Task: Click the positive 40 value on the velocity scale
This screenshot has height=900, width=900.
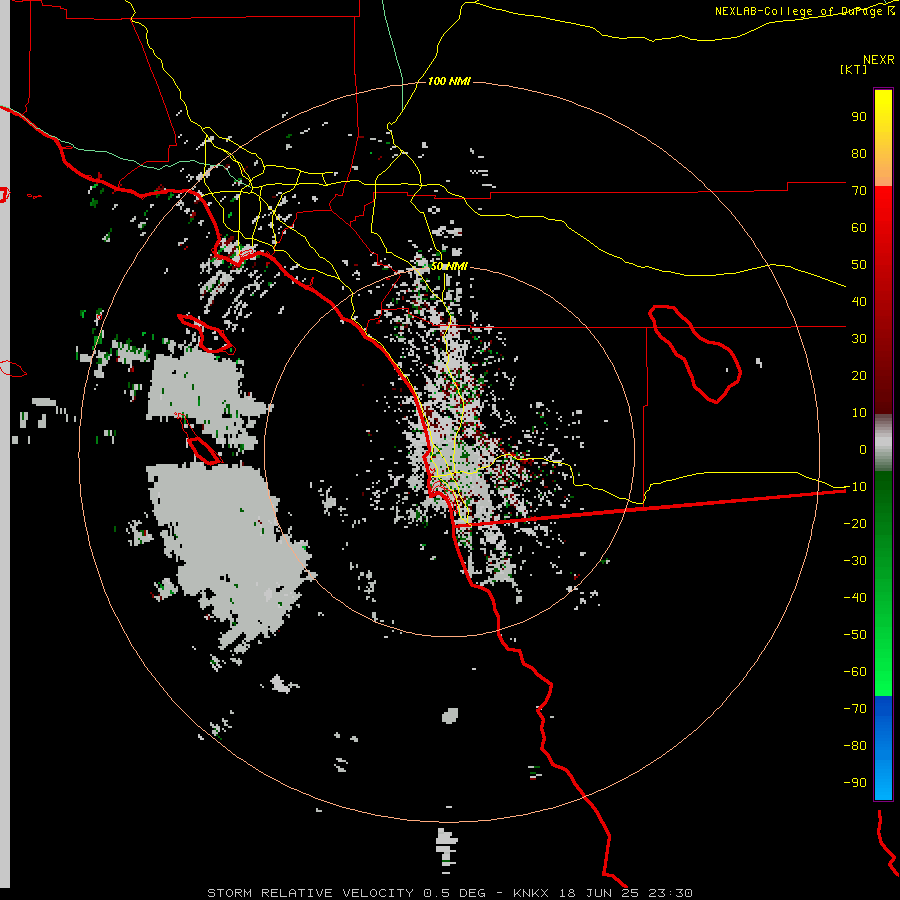Action: (x=859, y=302)
